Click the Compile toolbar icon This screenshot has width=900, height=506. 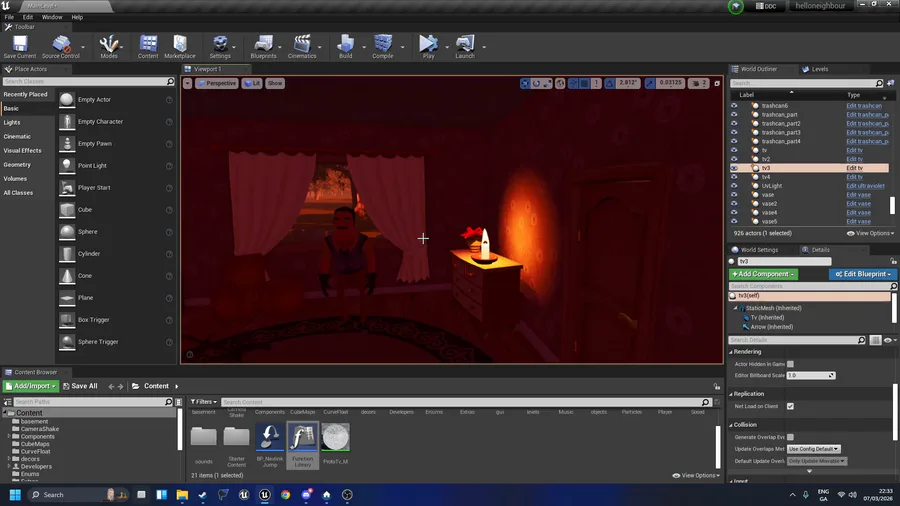[383, 46]
